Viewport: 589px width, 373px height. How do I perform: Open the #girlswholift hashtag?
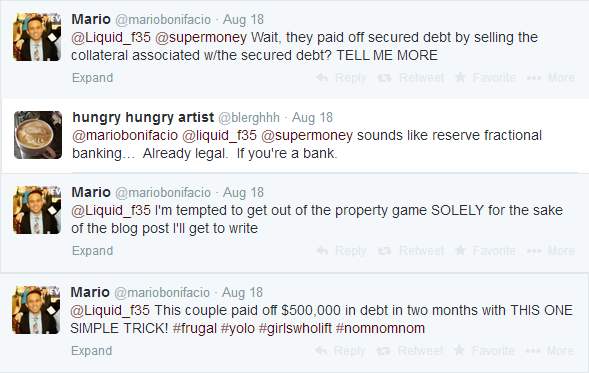click(x=295, y=328)
